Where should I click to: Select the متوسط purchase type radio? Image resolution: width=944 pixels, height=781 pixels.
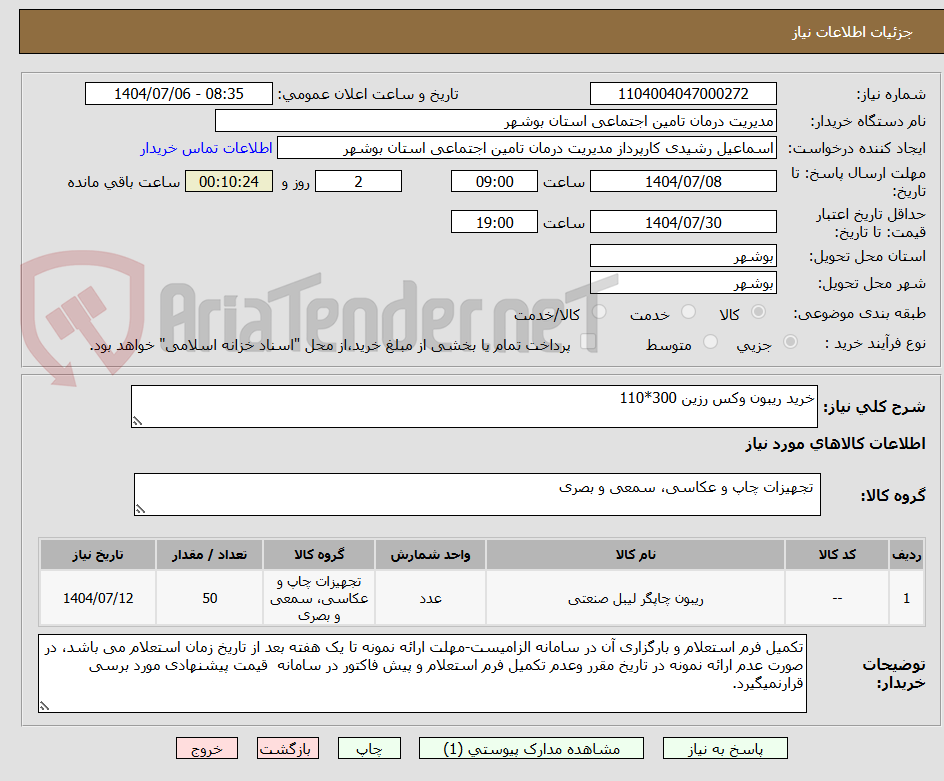pyautogui.click(x=710, y=342)
